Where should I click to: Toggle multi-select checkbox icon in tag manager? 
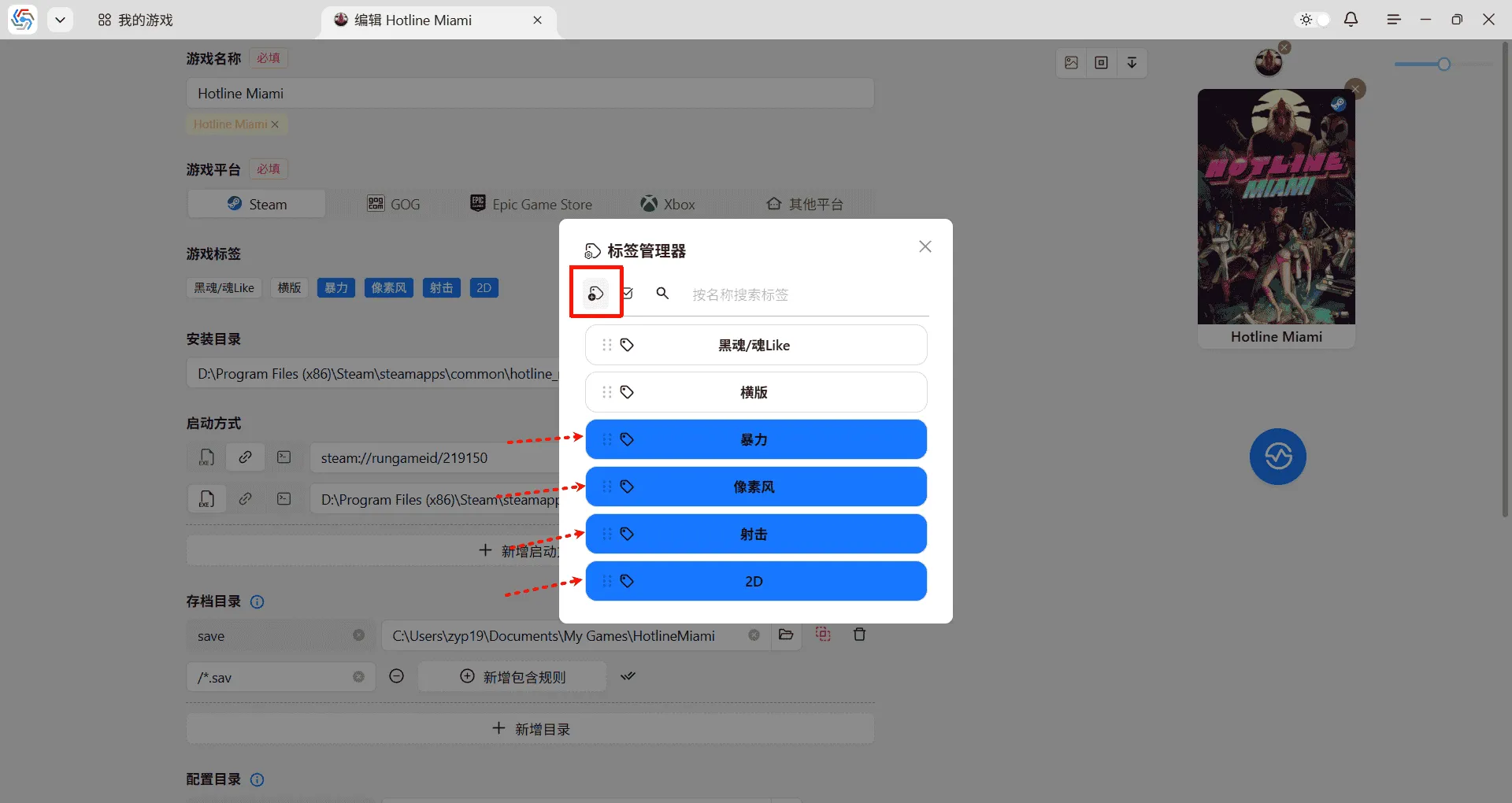[x=628, y=293]
